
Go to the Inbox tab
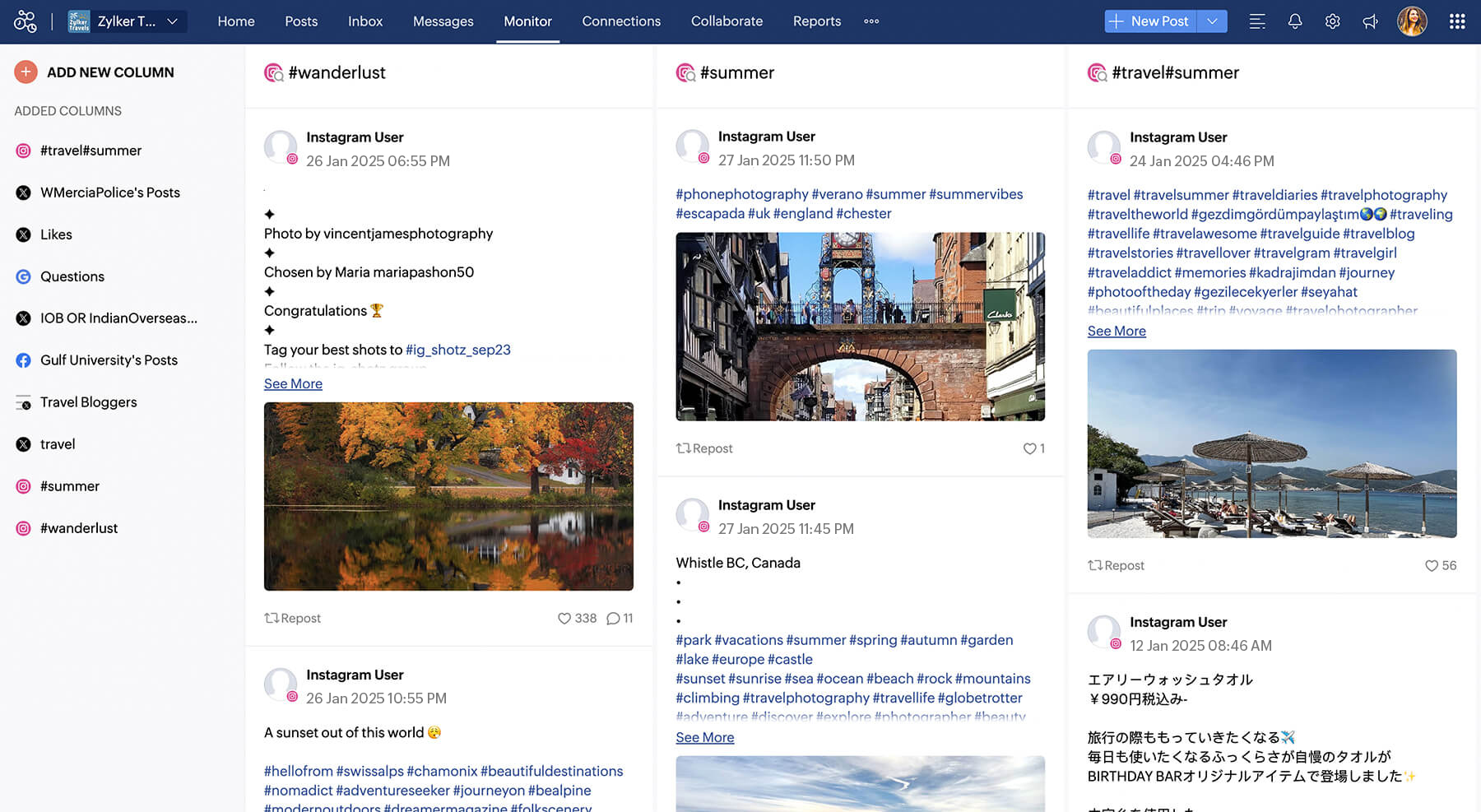tap(364, 21)
